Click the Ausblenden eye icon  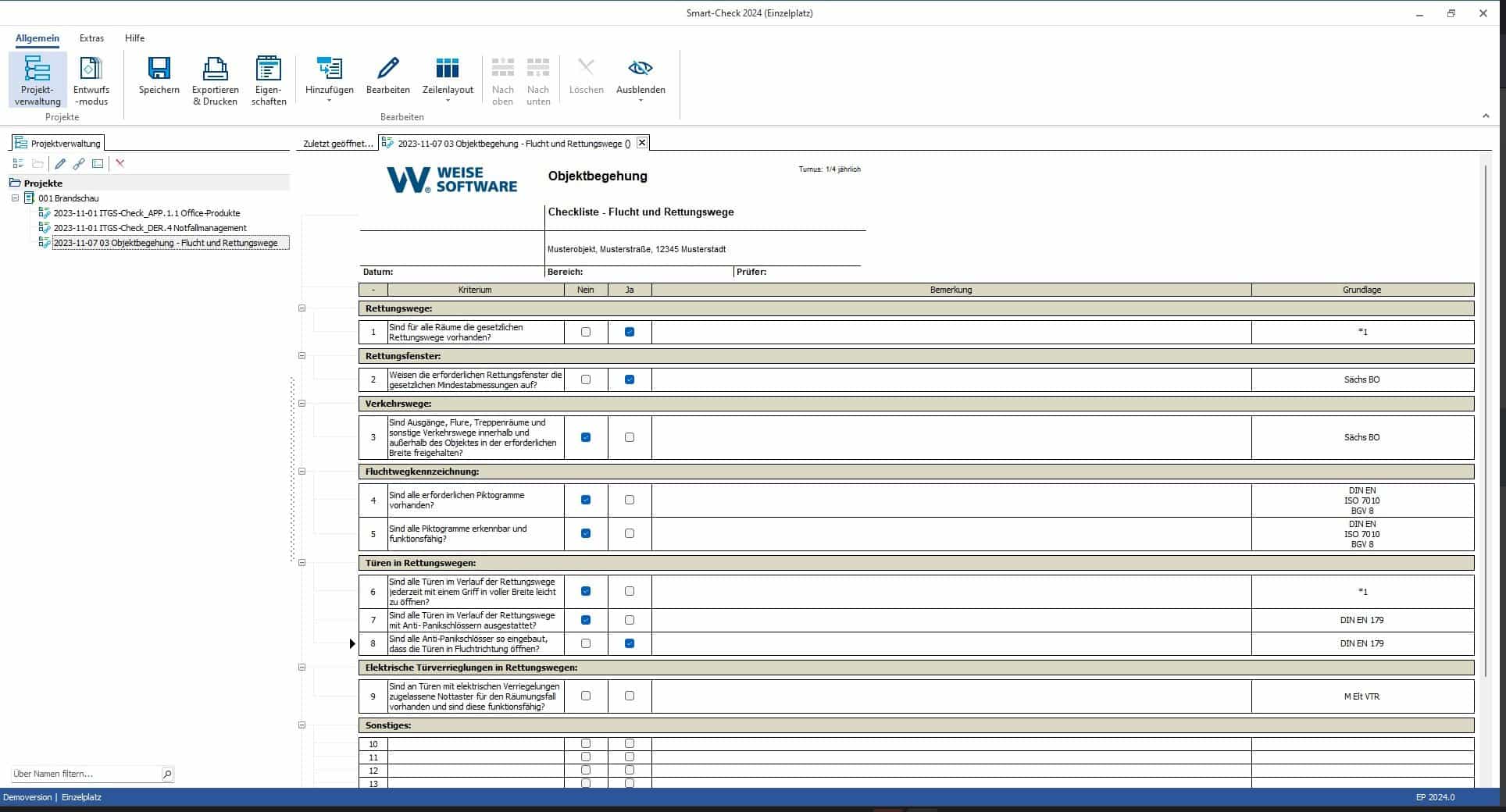[640, 69]
